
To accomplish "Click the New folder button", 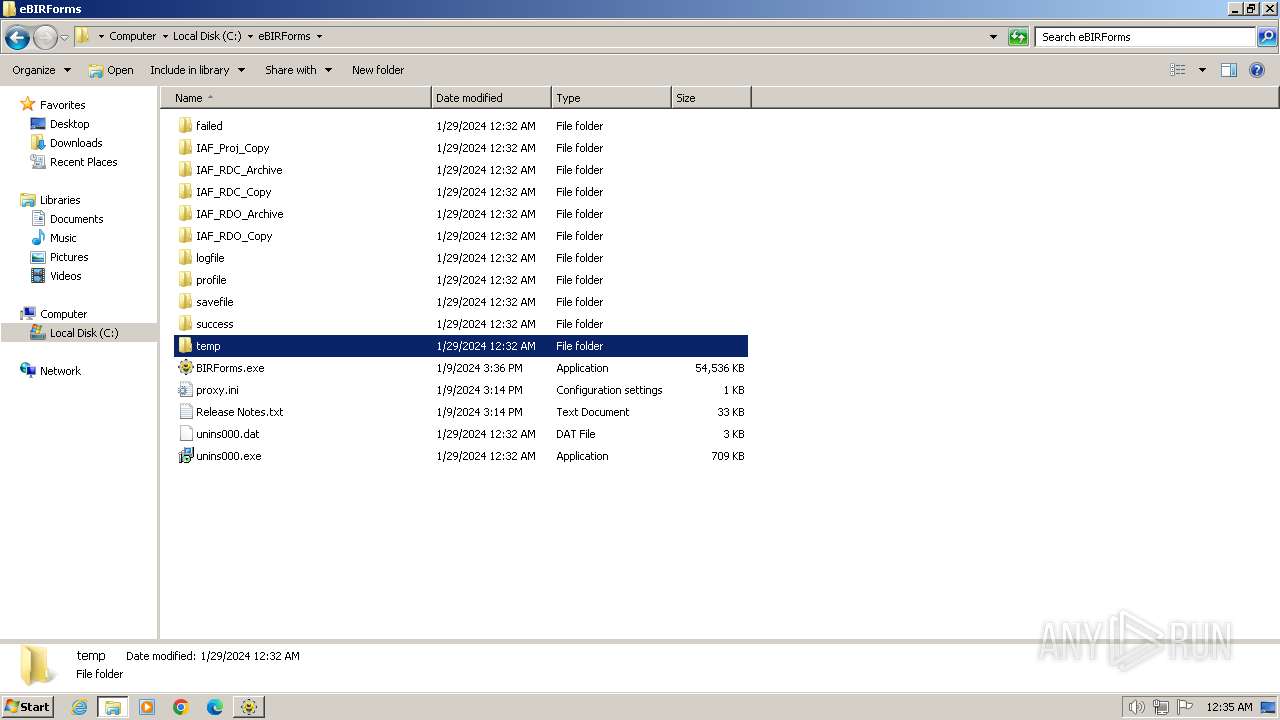I will point(378,70).
